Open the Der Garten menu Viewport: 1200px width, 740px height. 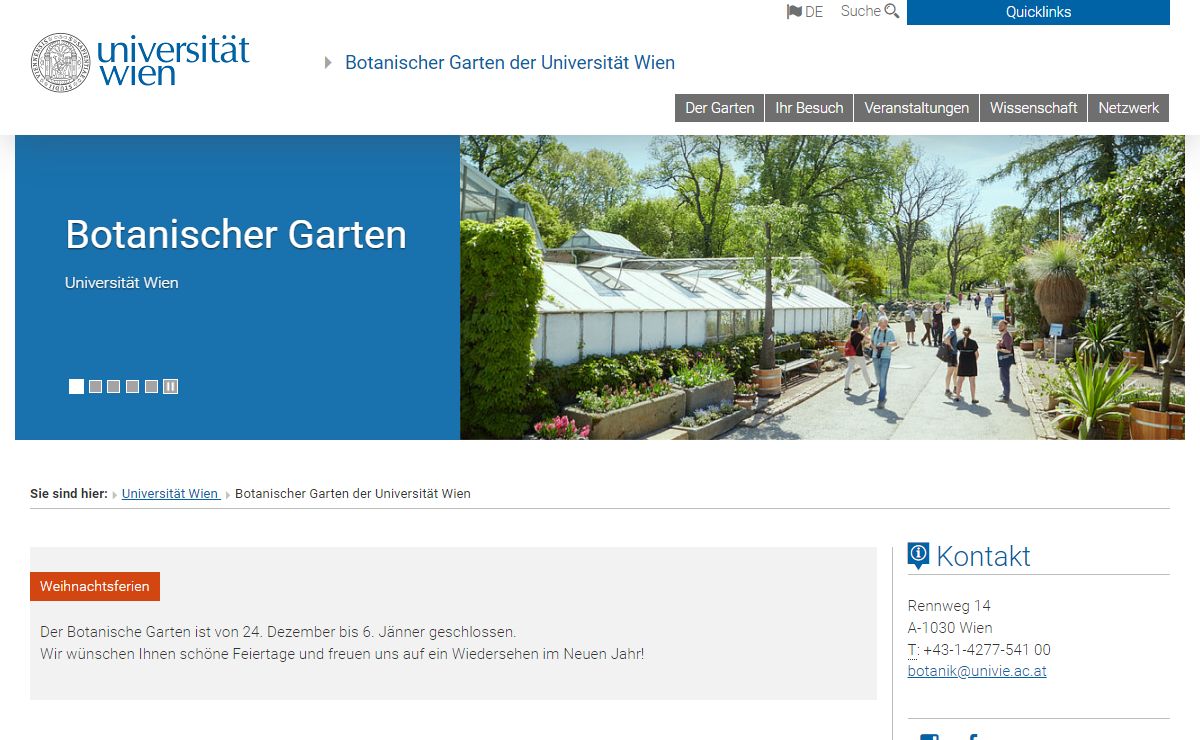point(719,108)
